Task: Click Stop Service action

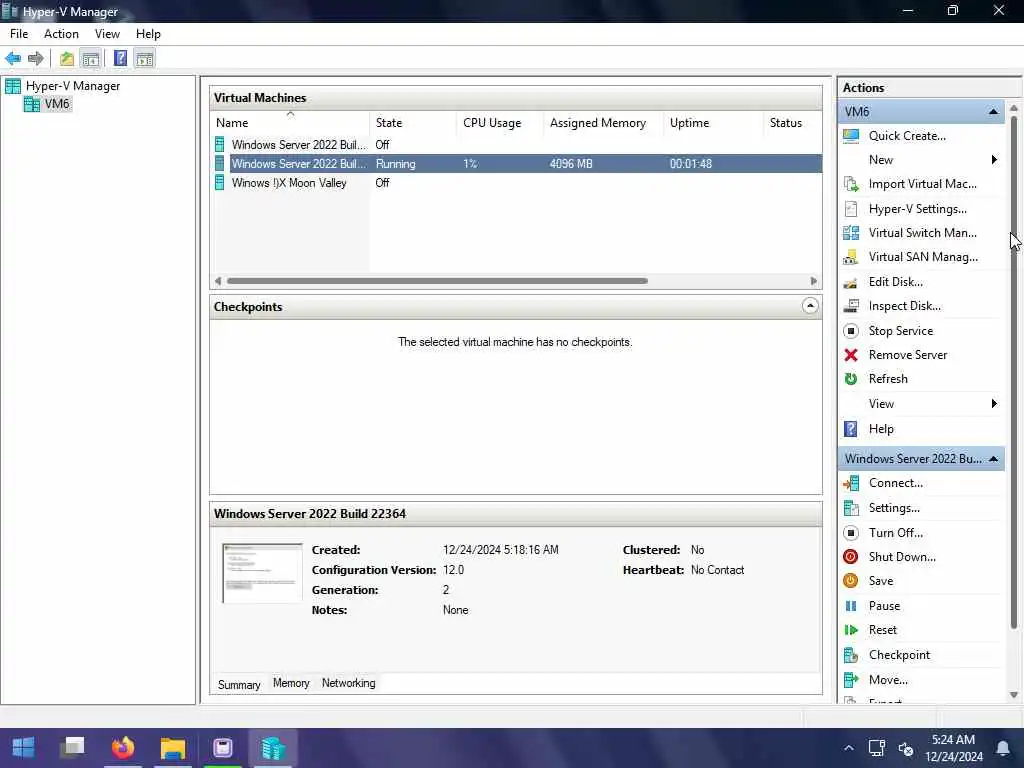Action: [x=901, y=331]
